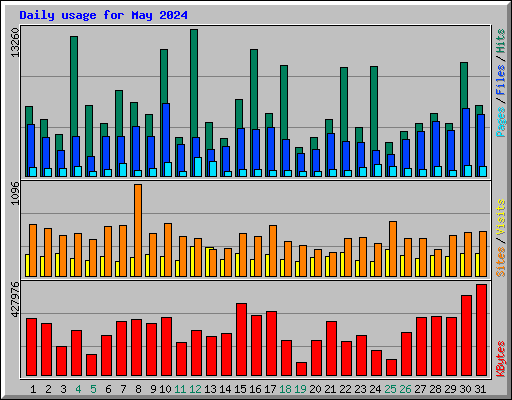512x400 pixels.
Task: Click green weekend day label 19
Action: tap(300, 389)
